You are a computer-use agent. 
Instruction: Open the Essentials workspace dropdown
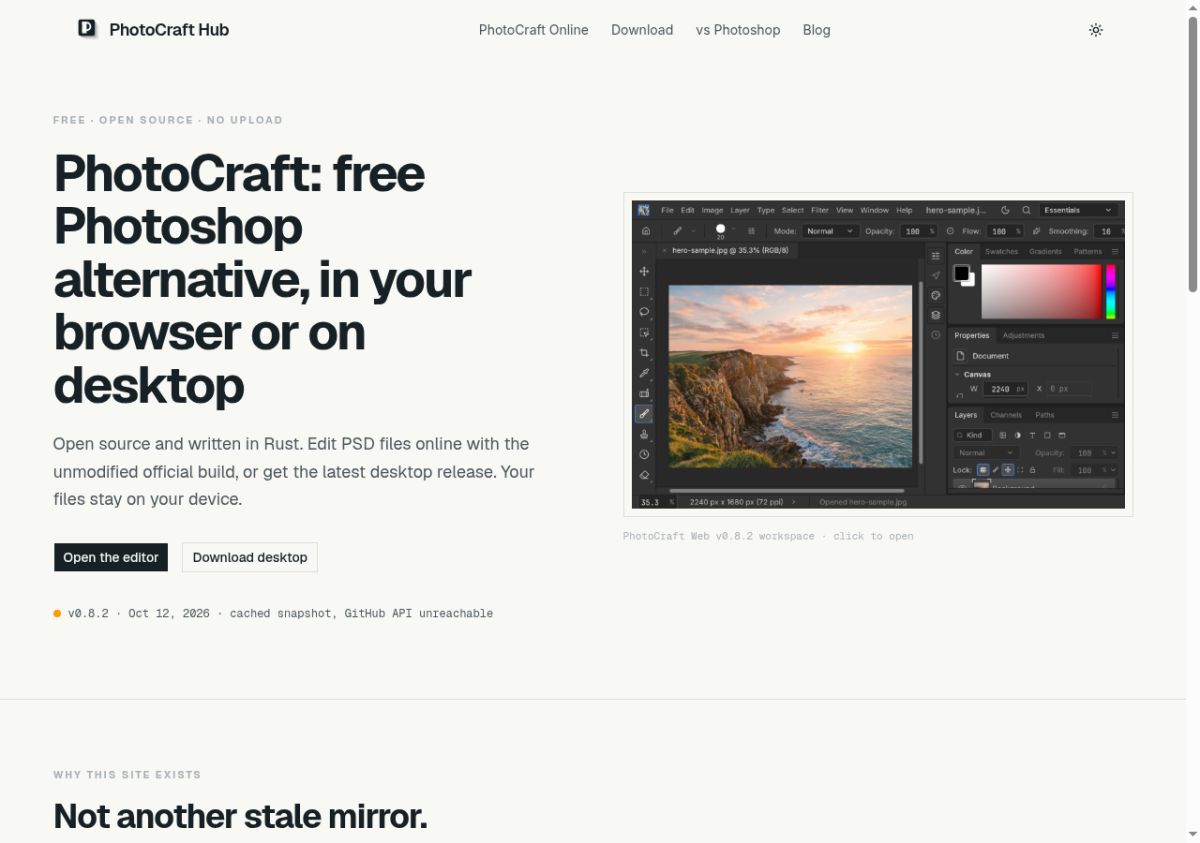click(1079, 210)
